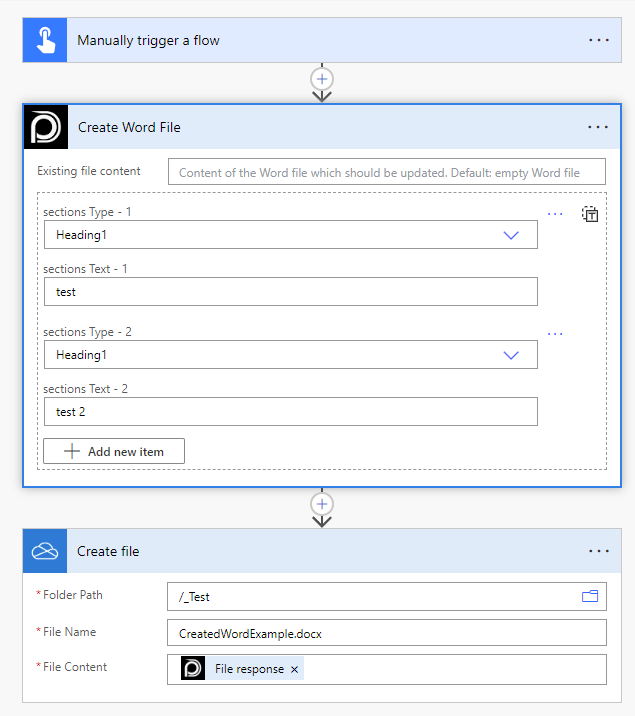Click the OneDrive Create file cloud icon
635x716 pixels.
[x=45, y=551]
